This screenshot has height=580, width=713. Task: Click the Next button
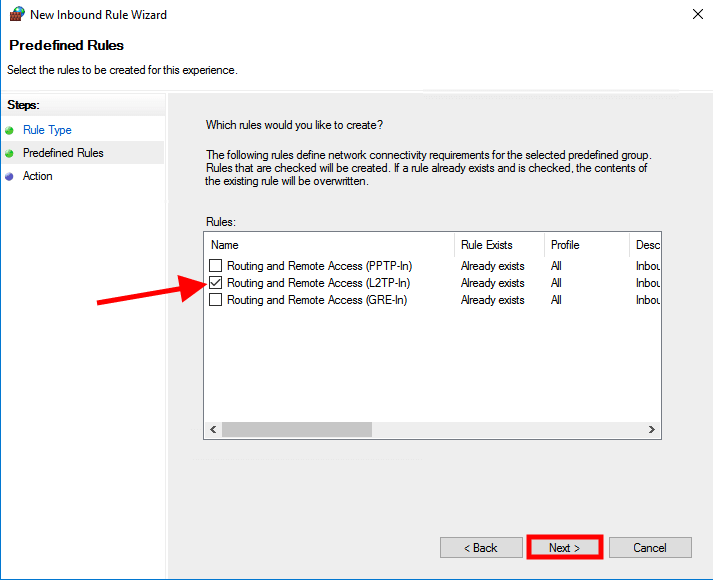564,547
